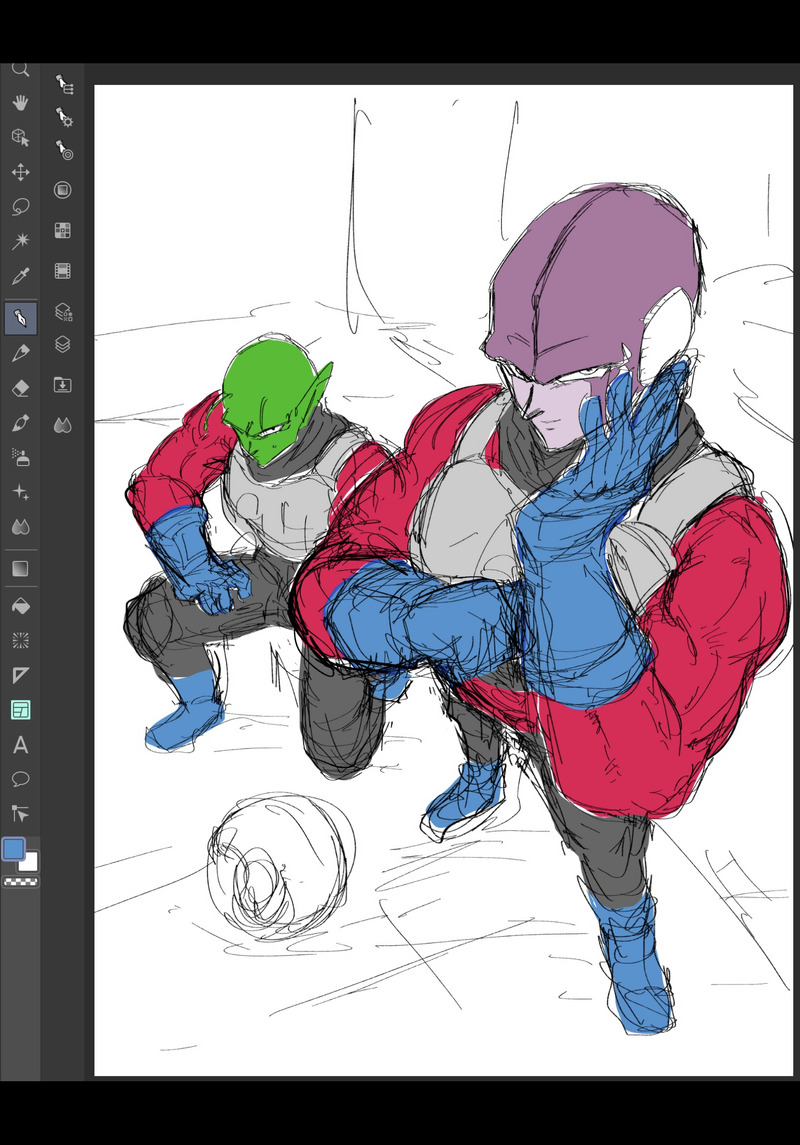Select the Fill paint bucket tool
The height and width of the screenshot is (1145, 800).
20,605
